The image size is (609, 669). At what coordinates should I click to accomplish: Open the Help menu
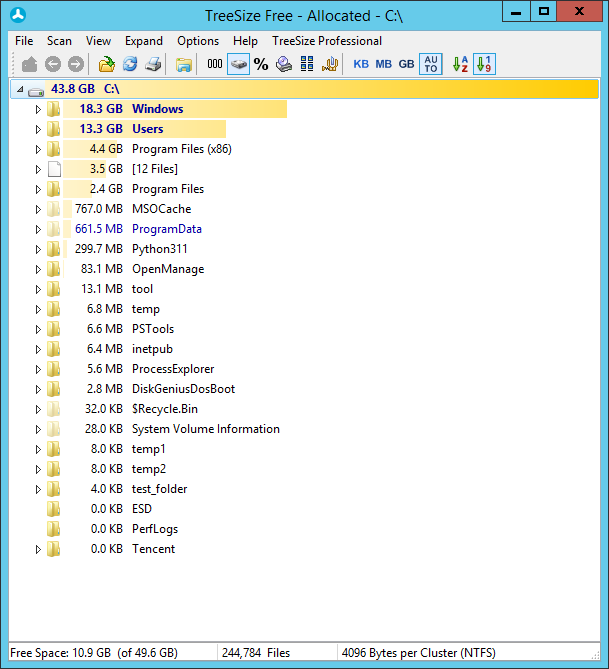[245, 41]
